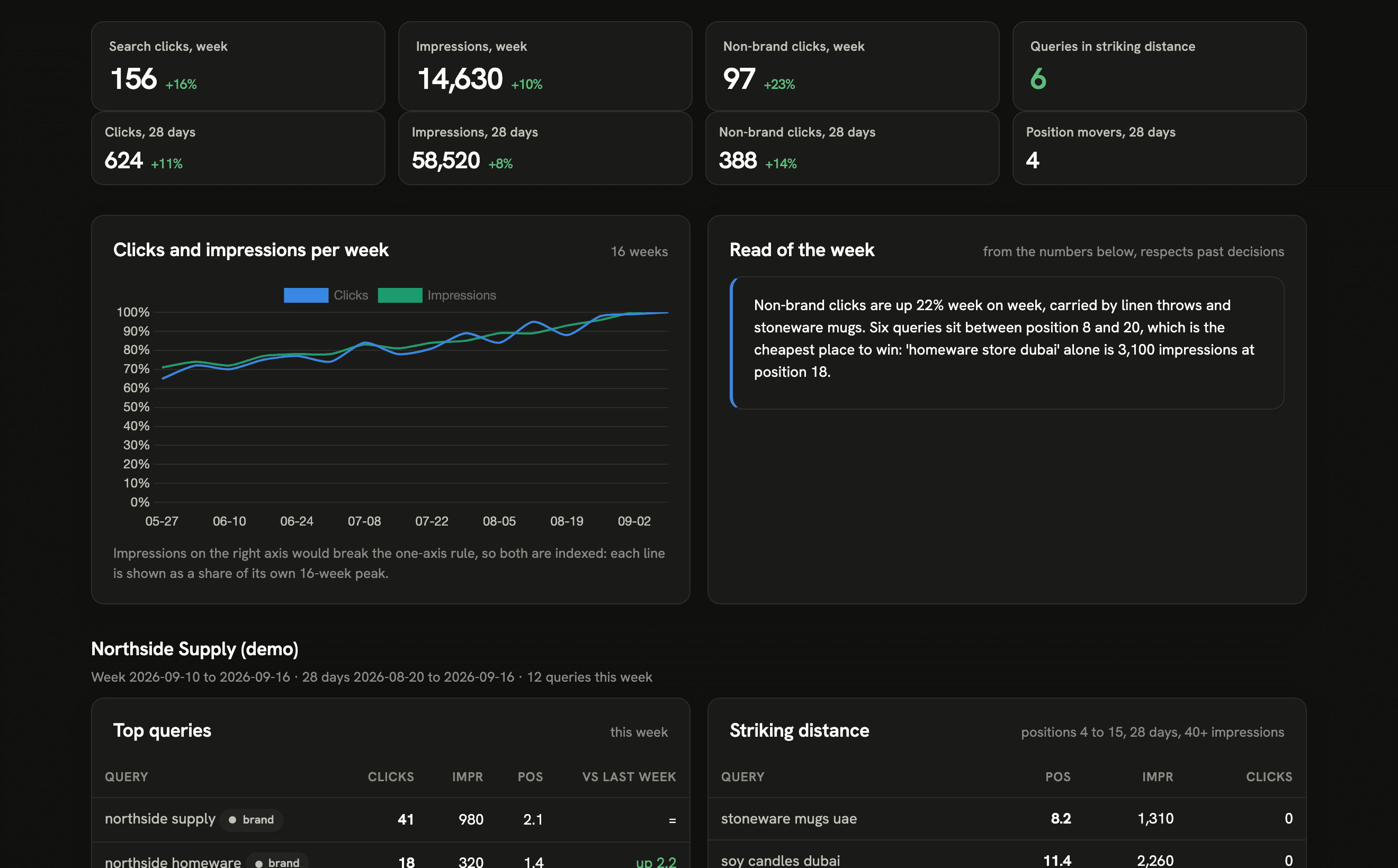This screenshot has width=1398, height=868.
Task: Click the Clicks, 28 days value 624
Action: 123,160
